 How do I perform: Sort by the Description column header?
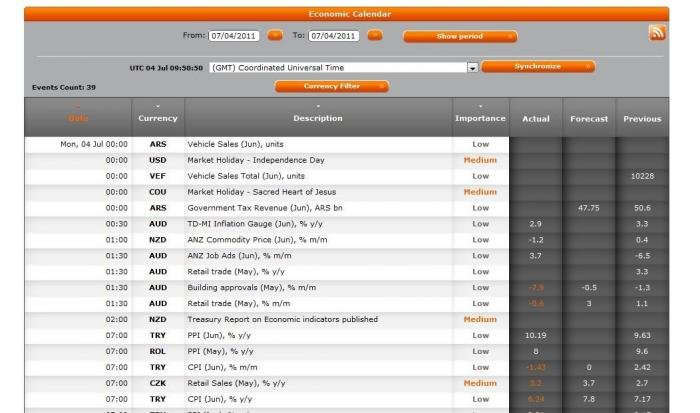pos(318,117)
